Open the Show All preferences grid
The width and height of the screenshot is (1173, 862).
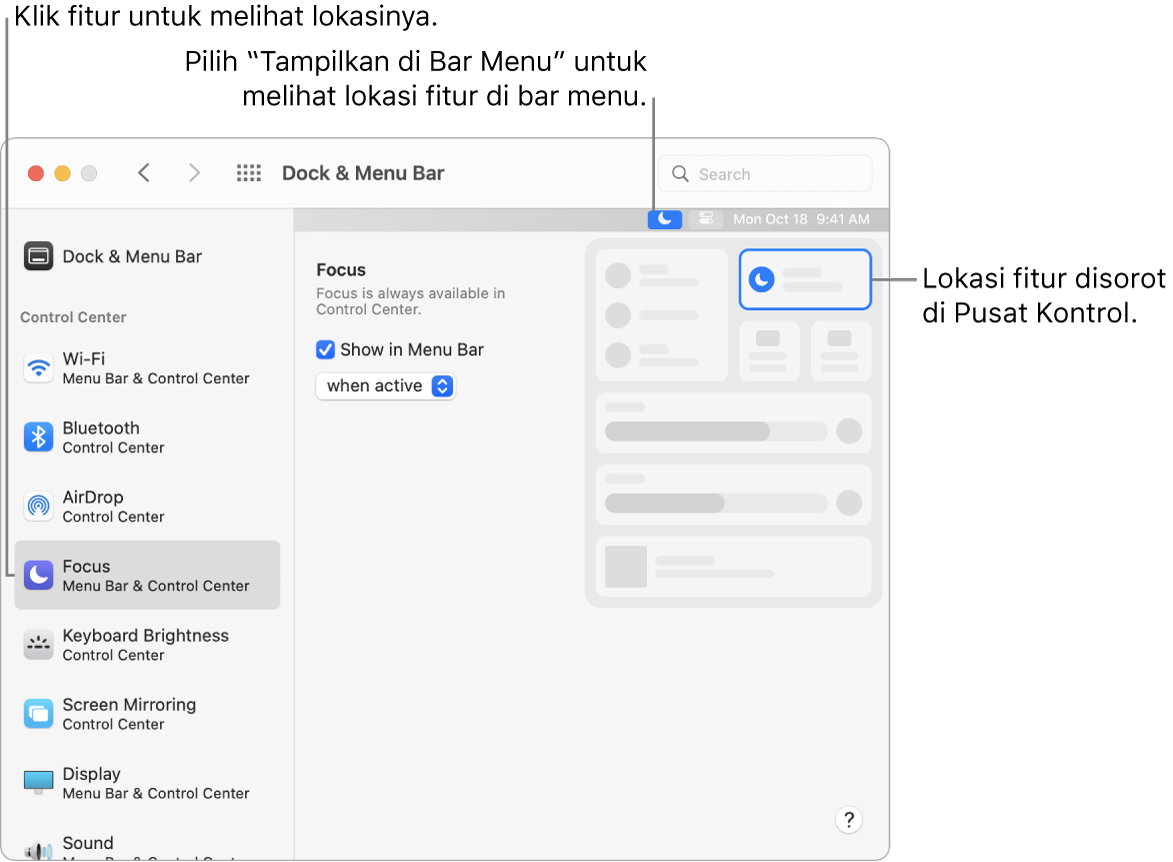pos(248,172)
